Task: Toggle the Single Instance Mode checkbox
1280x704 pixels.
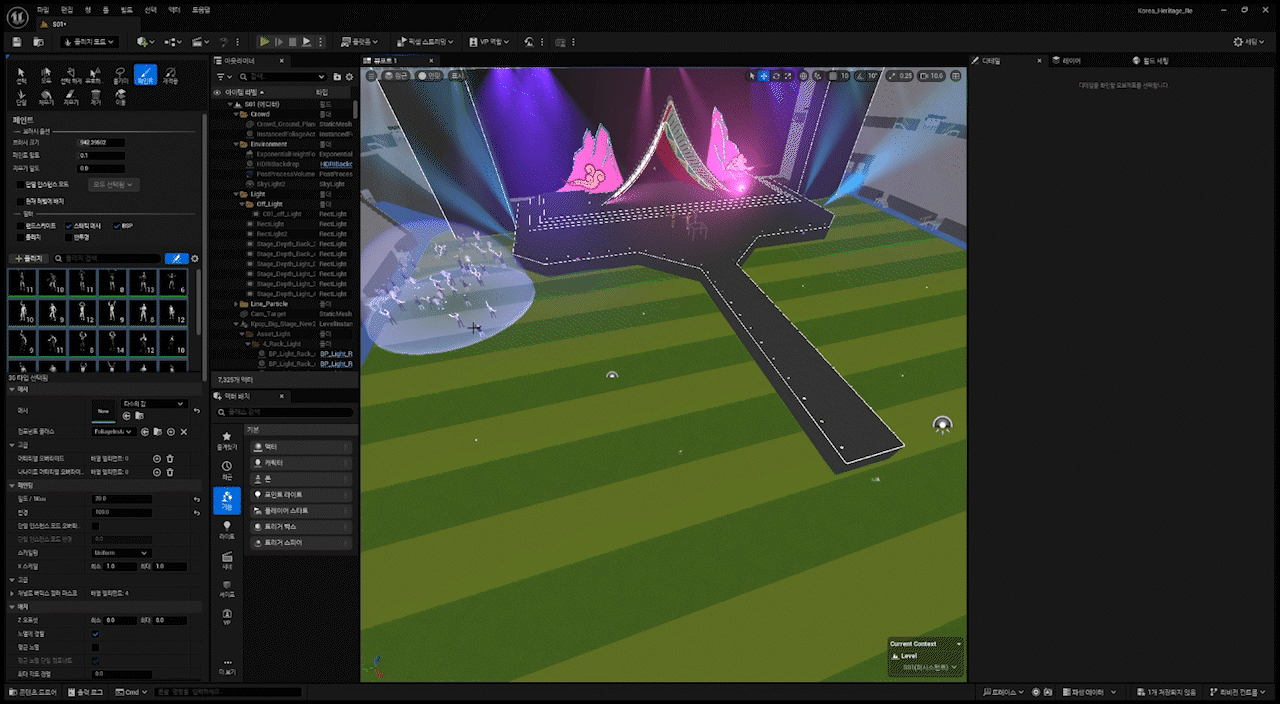Action: click(22, 184)
